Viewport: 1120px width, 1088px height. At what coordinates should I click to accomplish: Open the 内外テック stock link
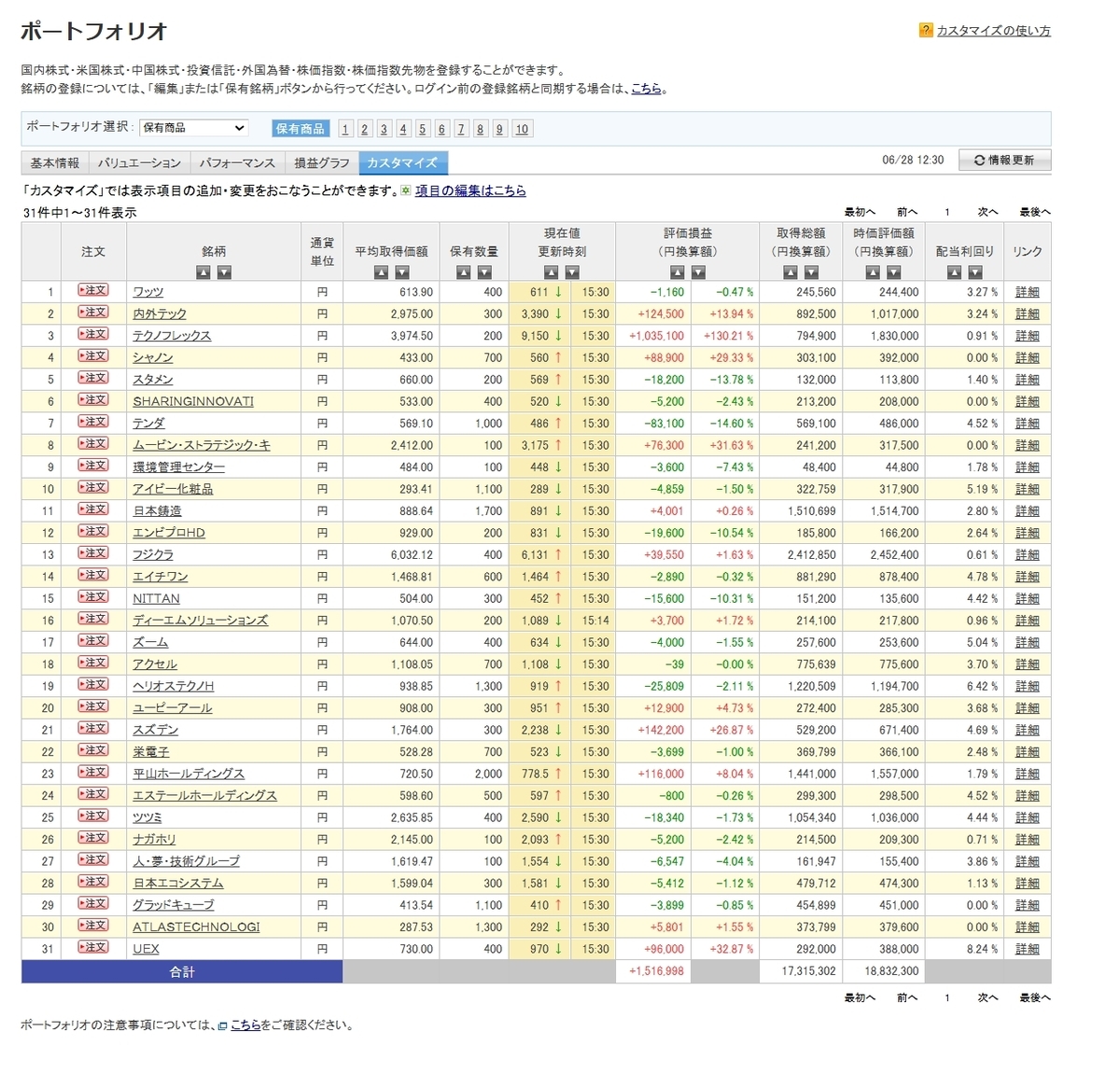coord(160,314)
